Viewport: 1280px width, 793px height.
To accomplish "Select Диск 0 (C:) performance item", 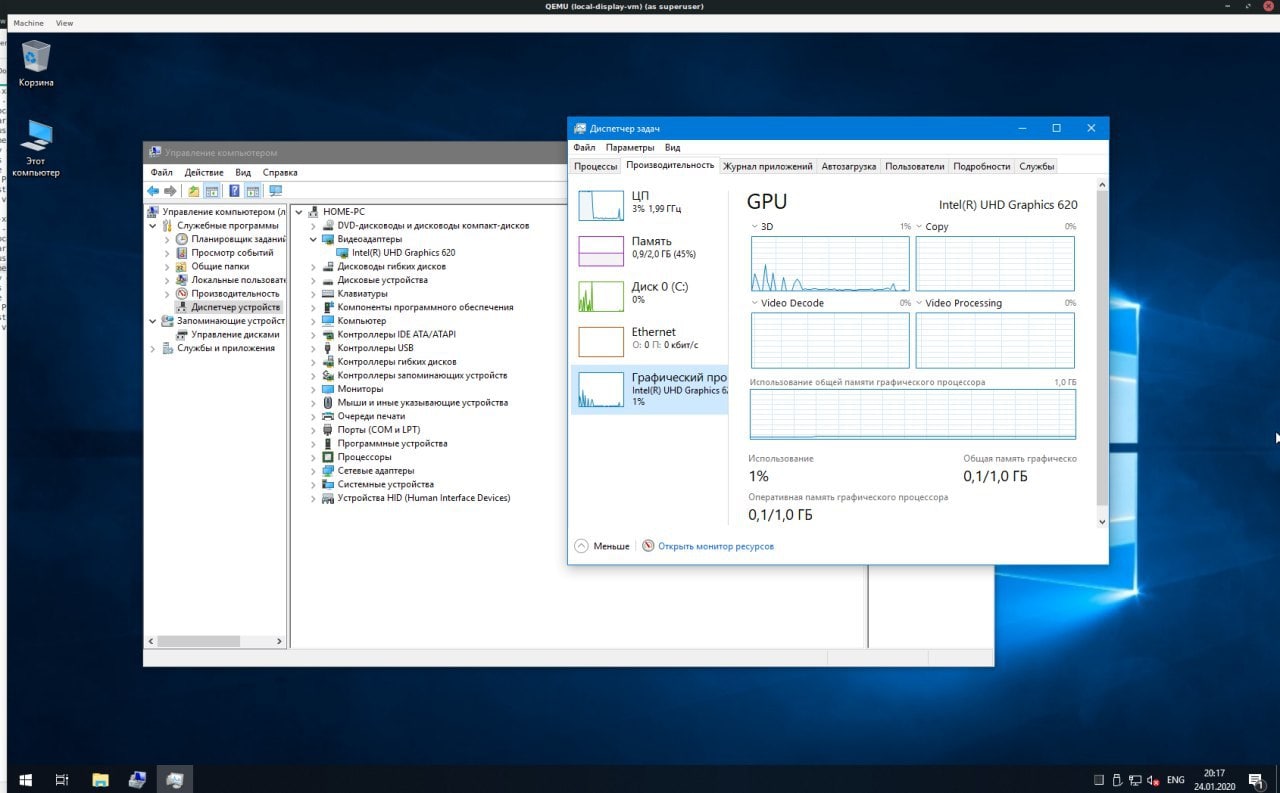I will 648,294.
